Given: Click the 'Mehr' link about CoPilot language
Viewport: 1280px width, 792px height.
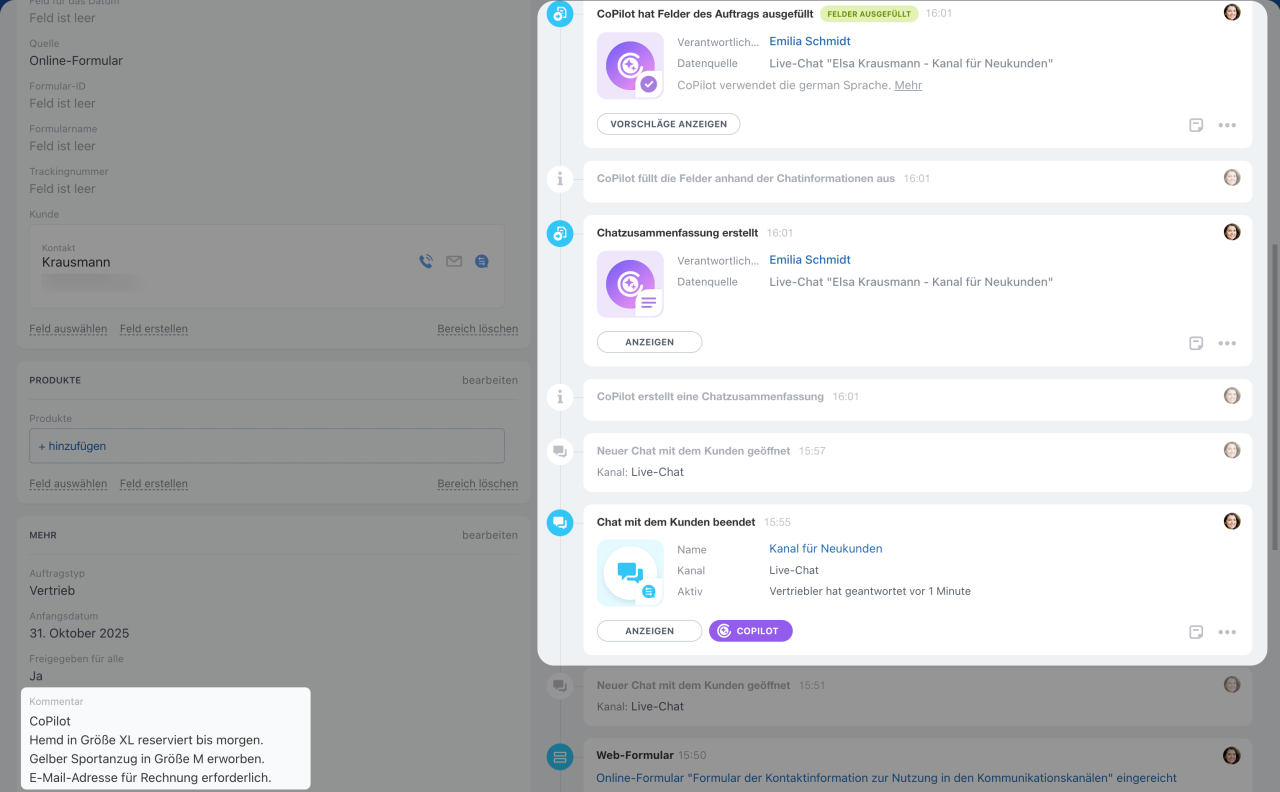Looking at the screenshot, I should [908, 86].
